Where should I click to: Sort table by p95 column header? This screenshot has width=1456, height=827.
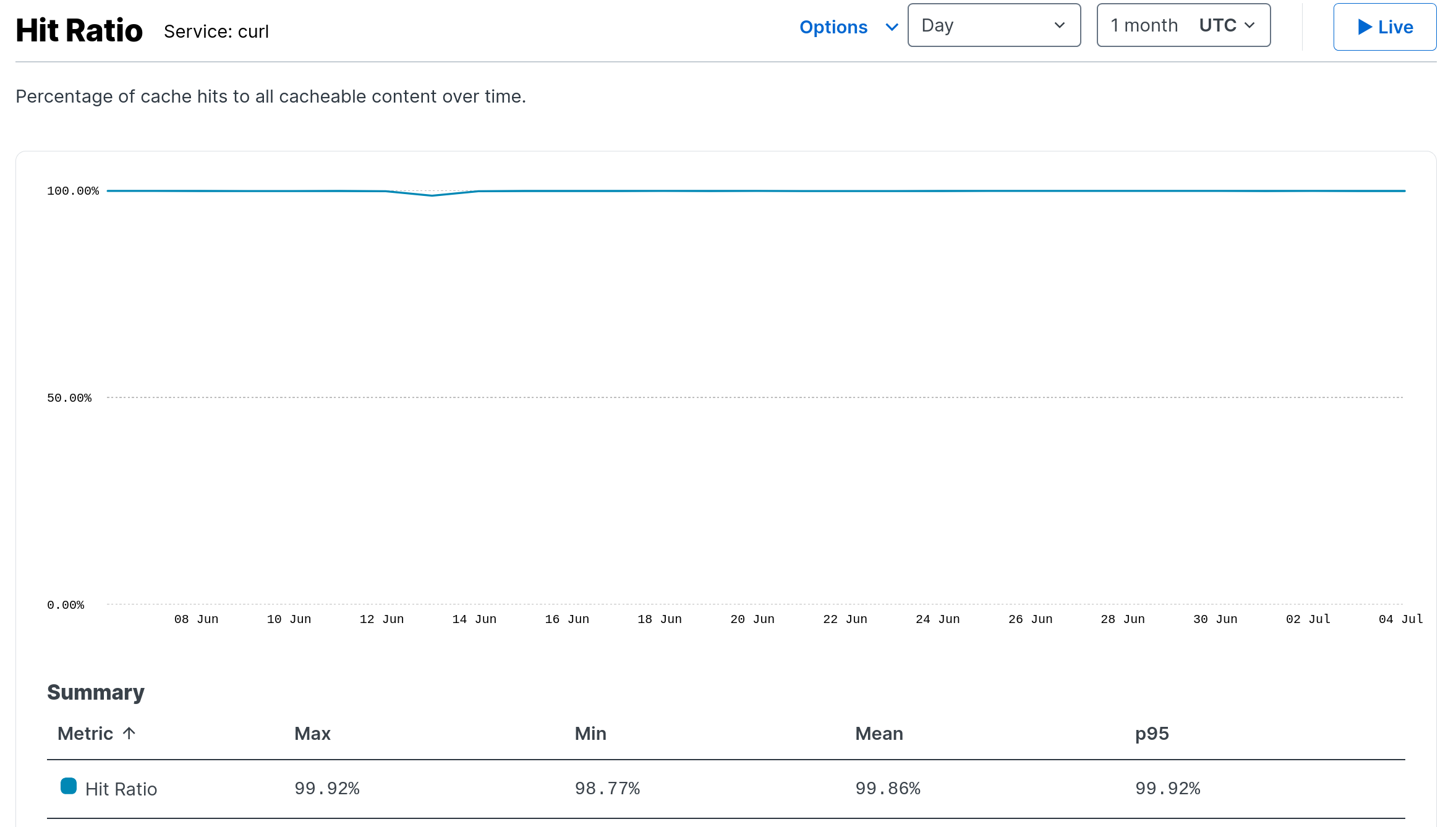[1152, 734]
